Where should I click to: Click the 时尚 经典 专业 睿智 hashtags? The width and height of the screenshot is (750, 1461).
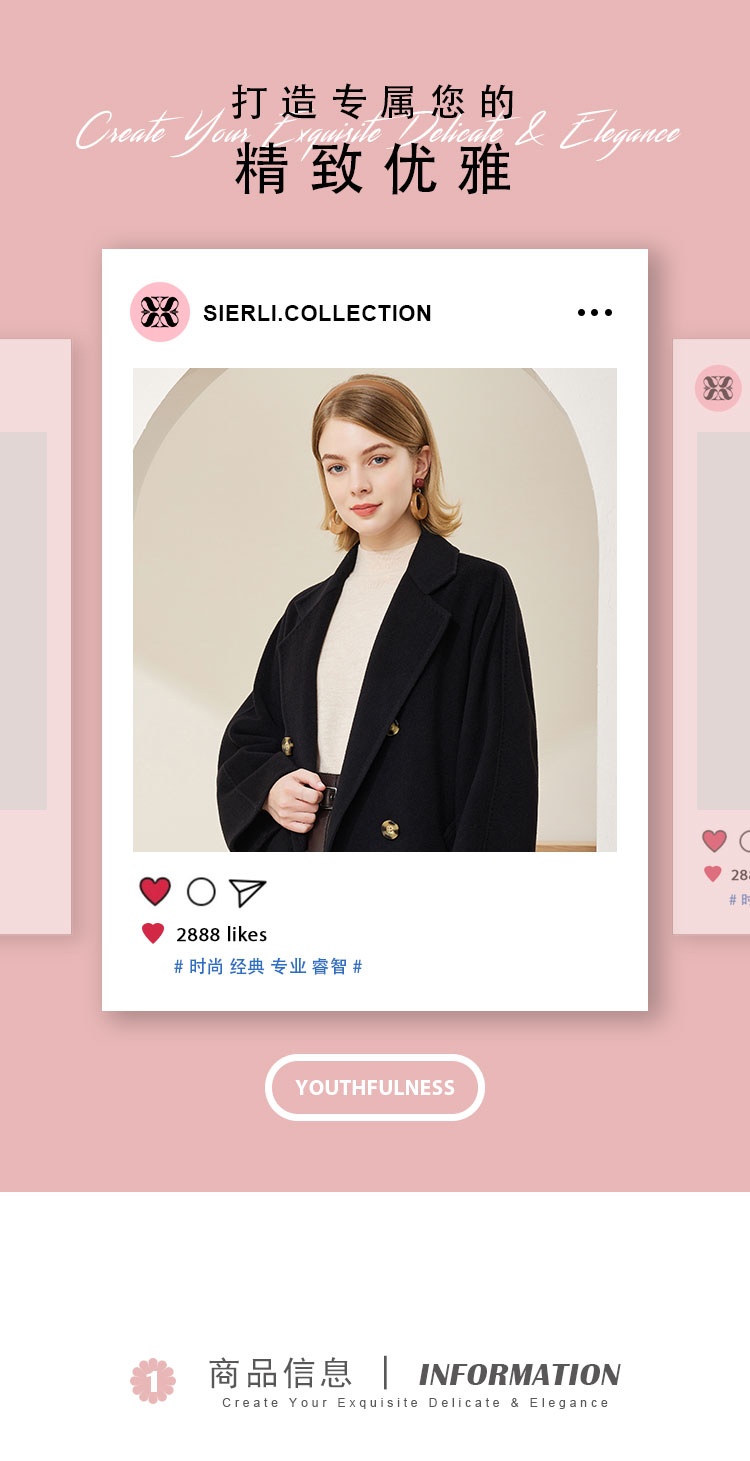tap(268, 967)
